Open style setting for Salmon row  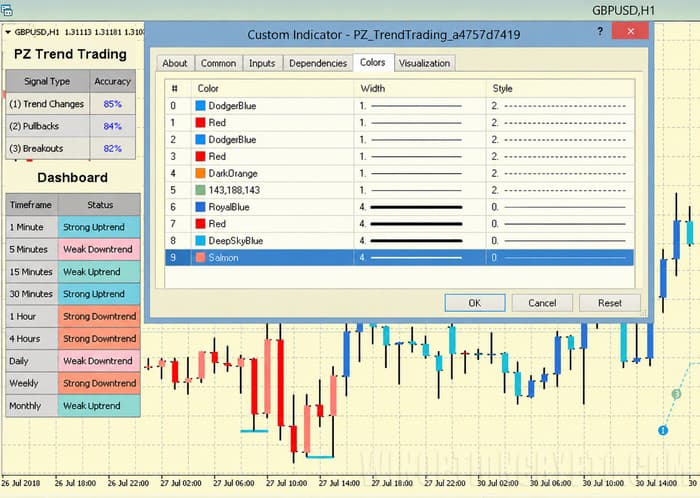560,257
